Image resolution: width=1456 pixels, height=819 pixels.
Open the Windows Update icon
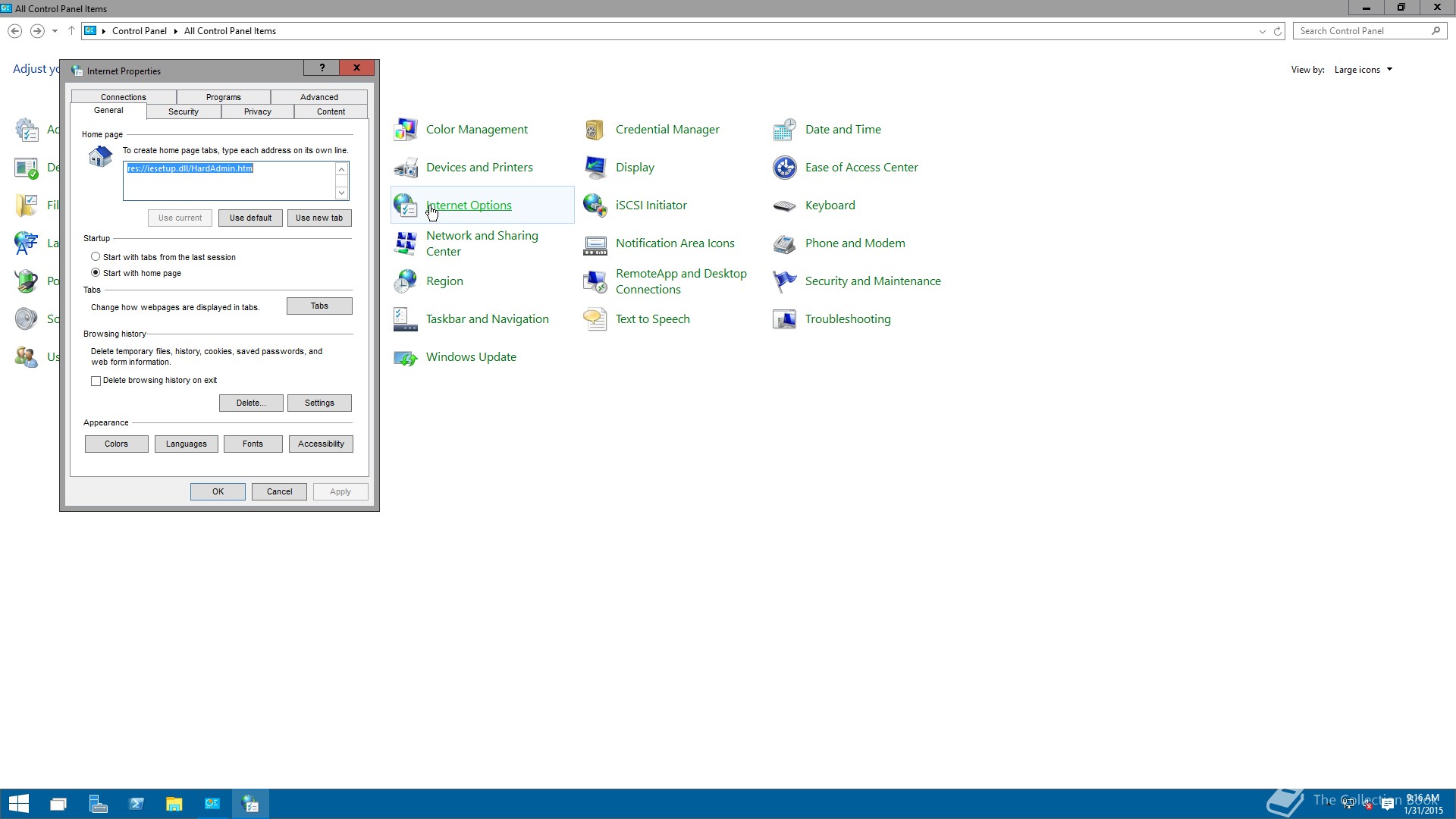point(406,357)
